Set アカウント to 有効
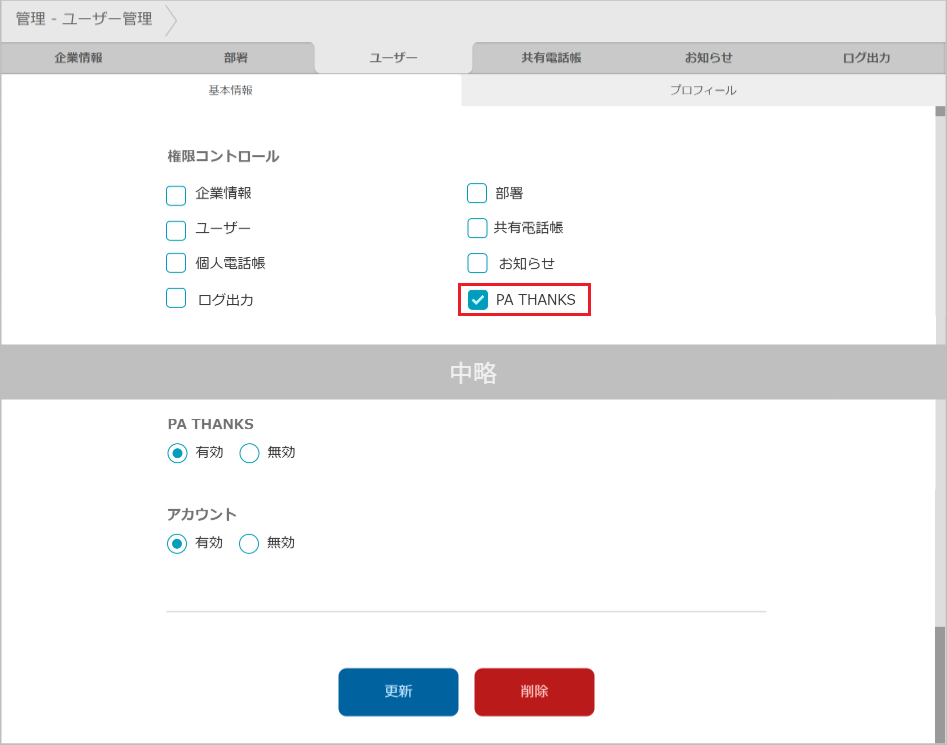The height and width of the screenshot is (745, 947). click(177, 543)
